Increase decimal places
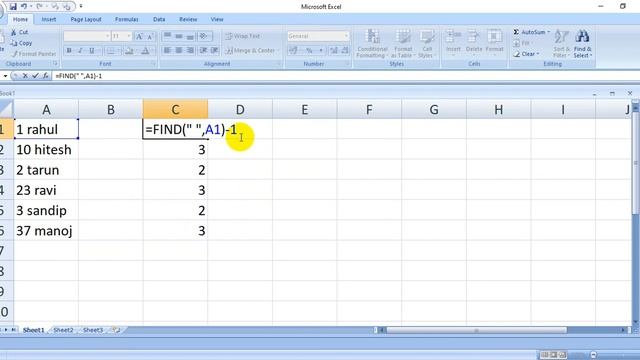 tap(334, 51)
